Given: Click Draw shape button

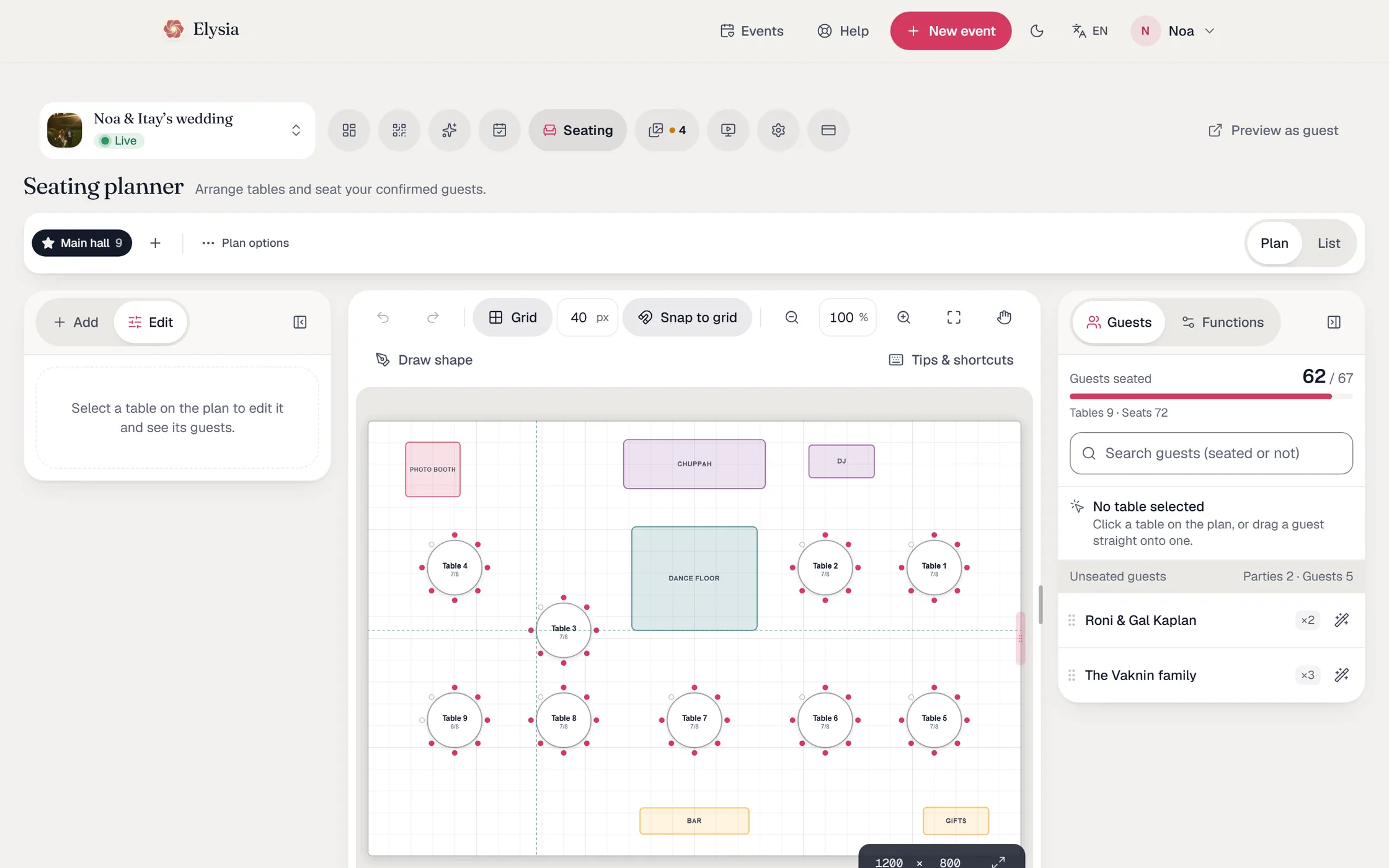Looking at the screenshot, I should tap(424, 360).
